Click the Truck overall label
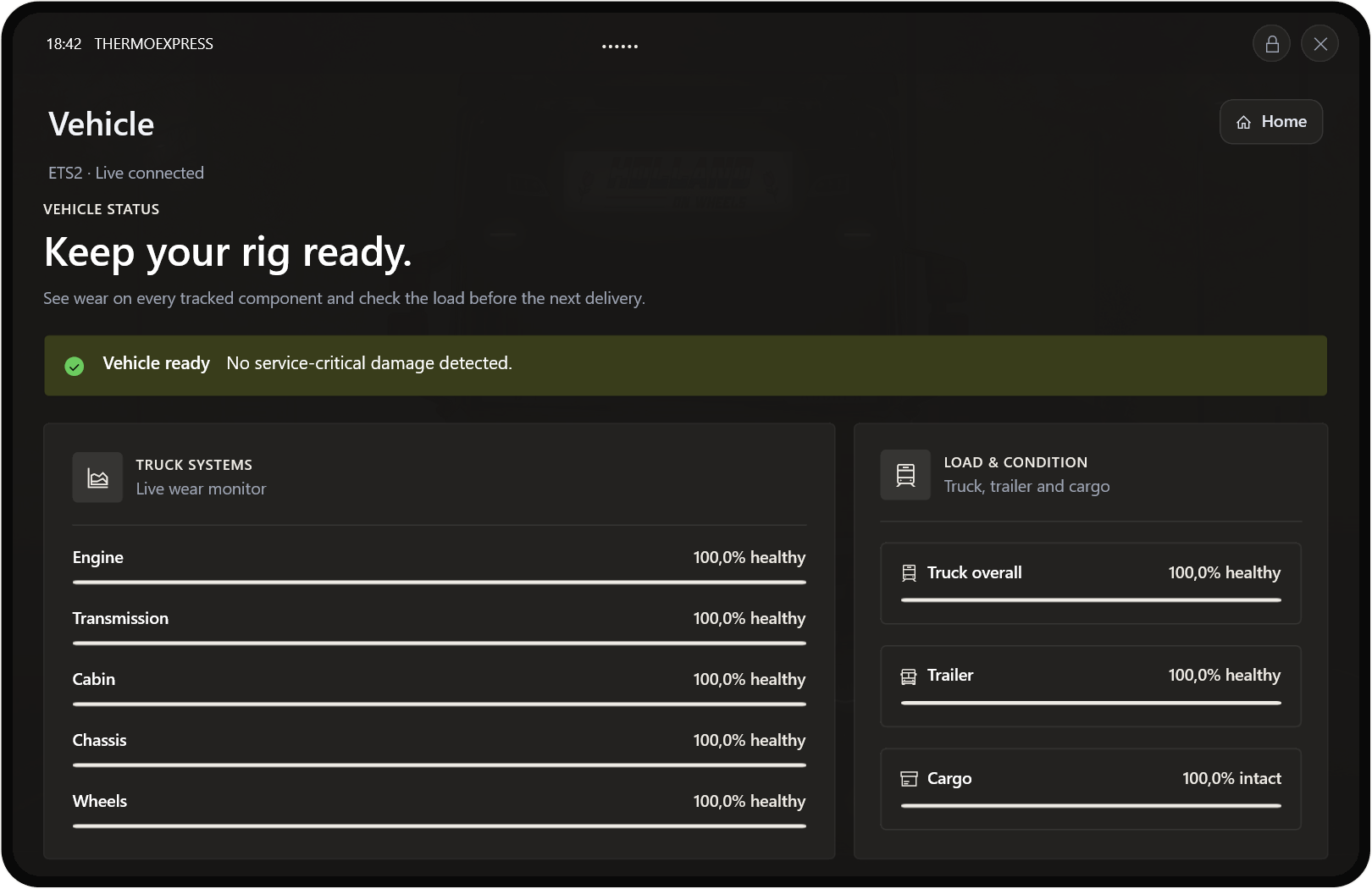 click(974, 573)
